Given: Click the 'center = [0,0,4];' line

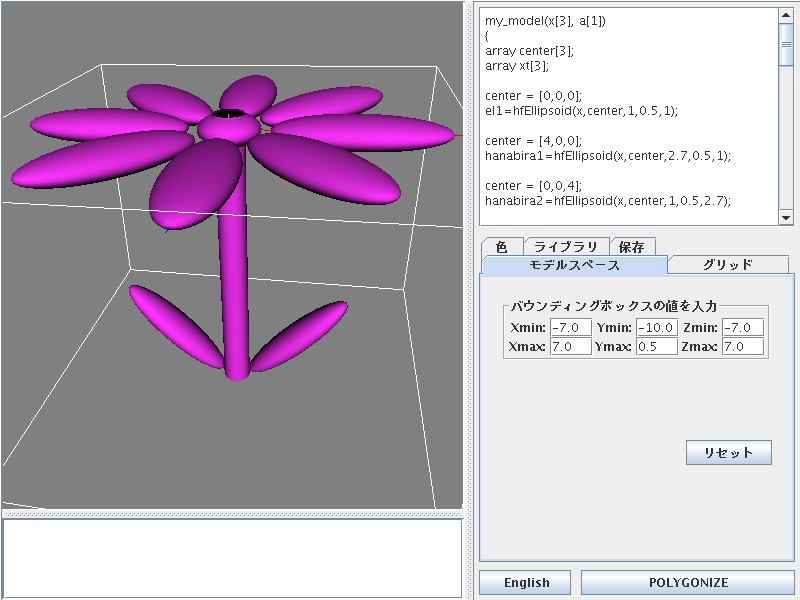Looking at the screenshot, I should (x=533, y=186).
